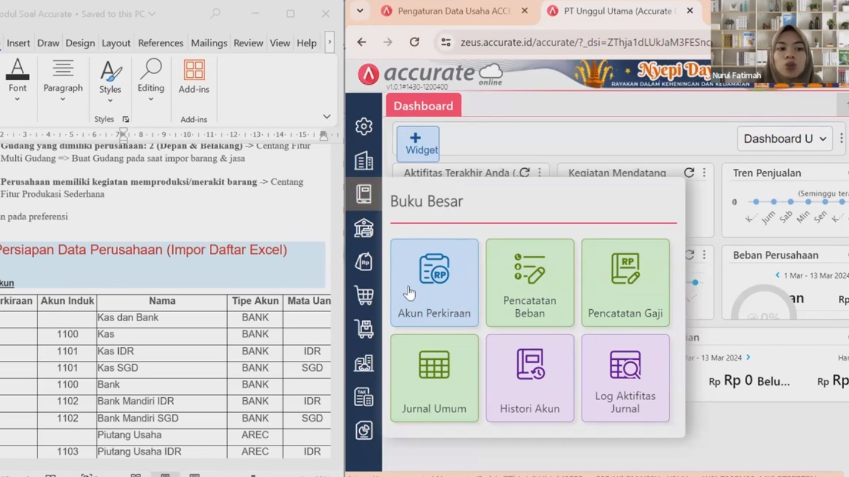Open options menu of Kegiatan Mendatang widget
Screen dimensions: 849x477
pos(704,173)
